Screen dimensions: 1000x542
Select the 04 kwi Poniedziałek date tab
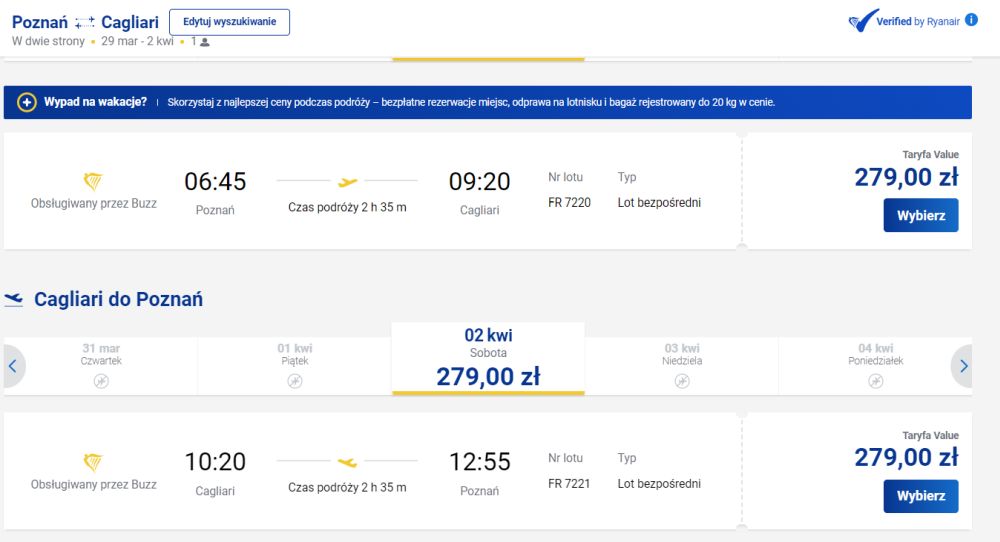[875, 366]
